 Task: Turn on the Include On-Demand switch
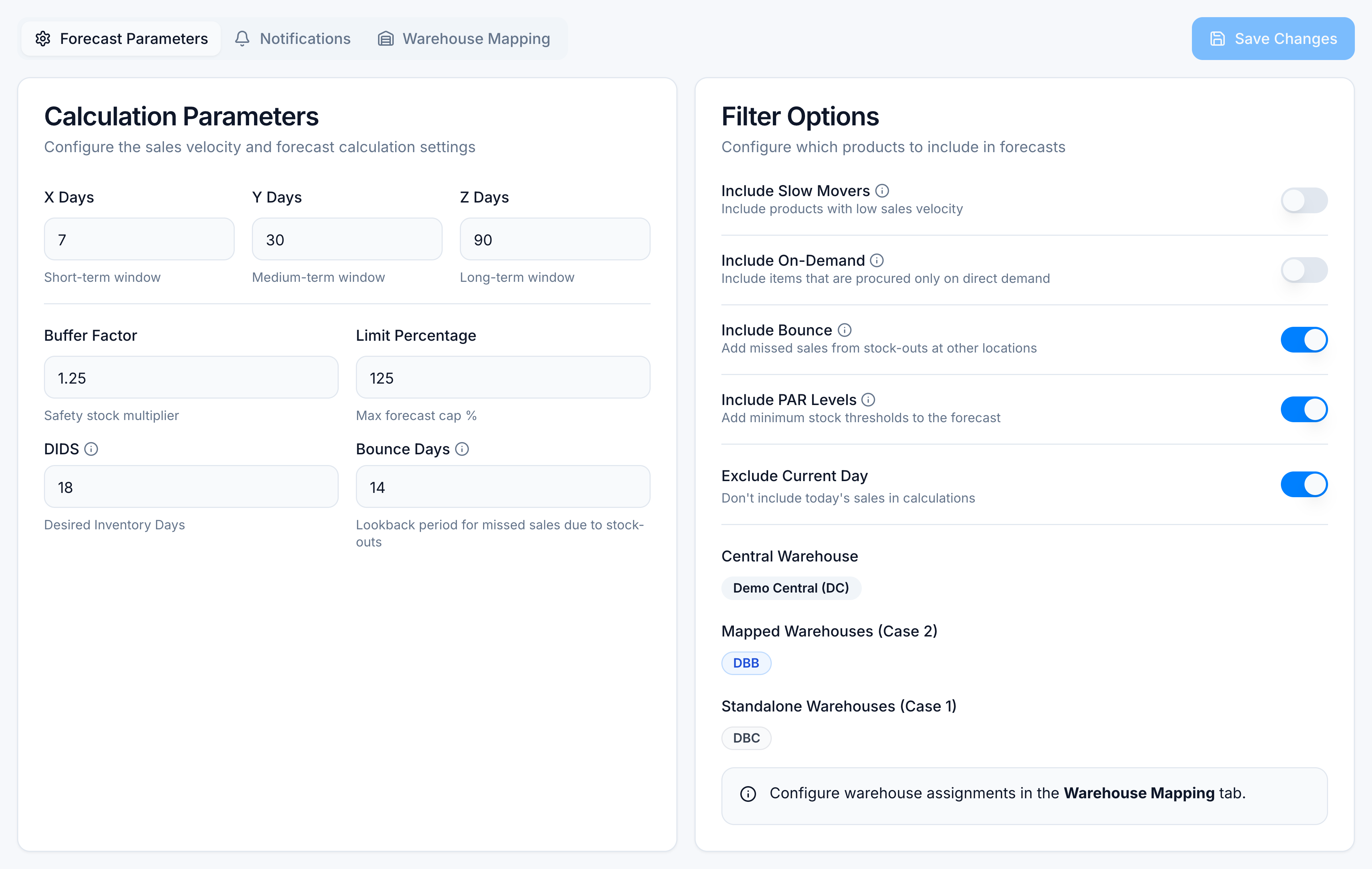[1304, 270]
